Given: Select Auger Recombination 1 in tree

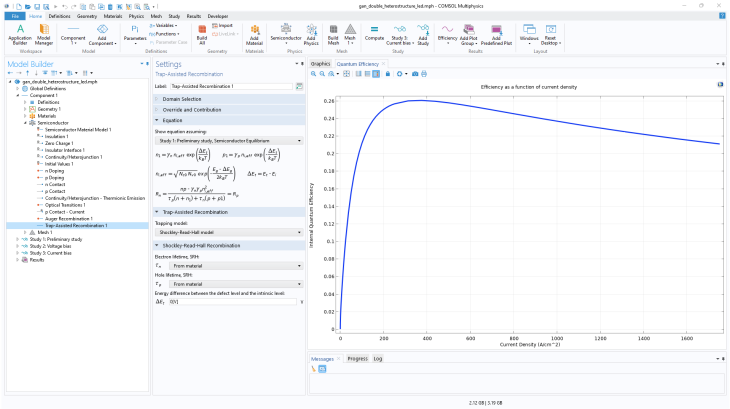Looking at the screenshot, I should click(68, 220).
